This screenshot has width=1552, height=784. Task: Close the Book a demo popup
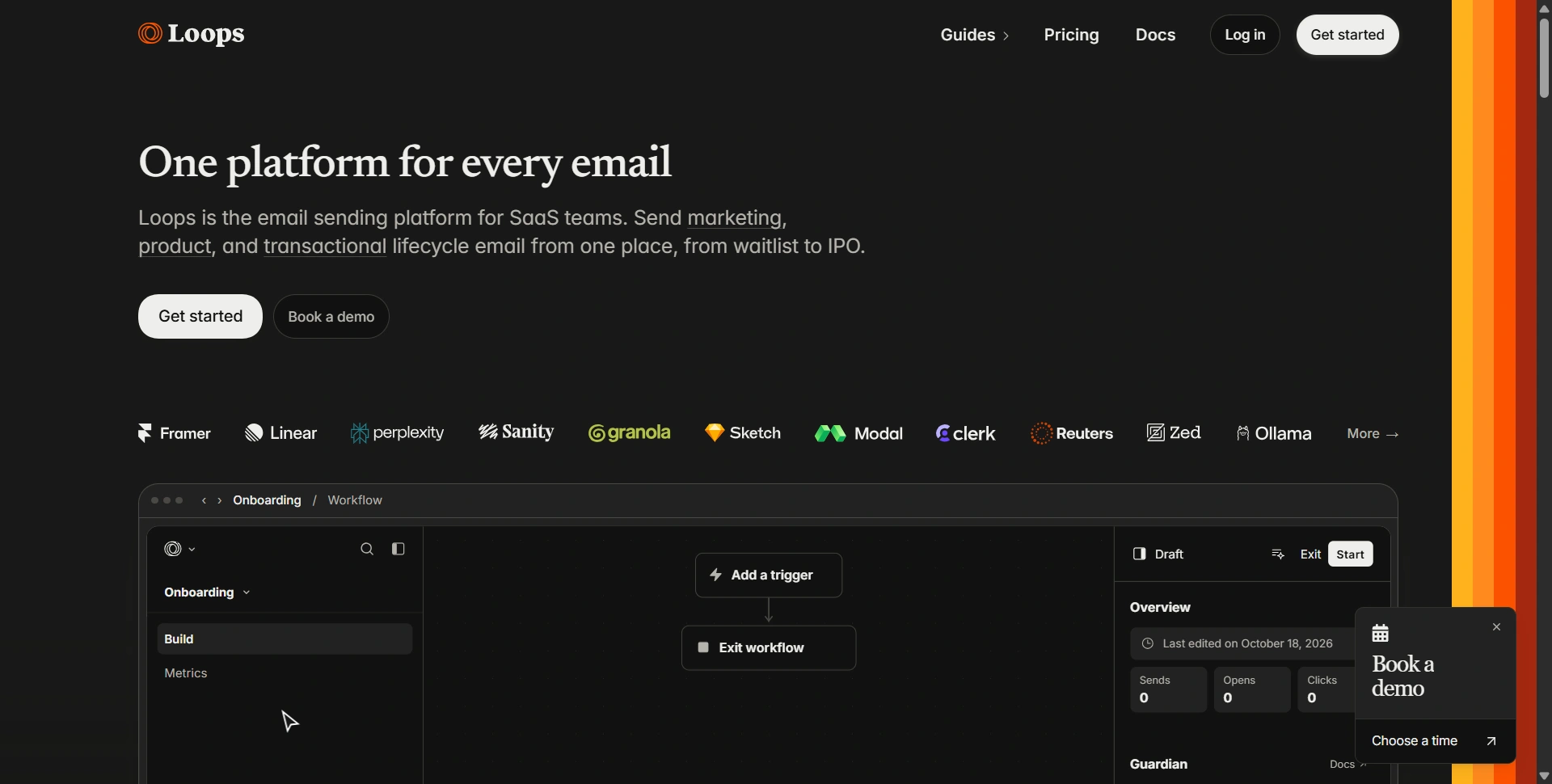1497,627
